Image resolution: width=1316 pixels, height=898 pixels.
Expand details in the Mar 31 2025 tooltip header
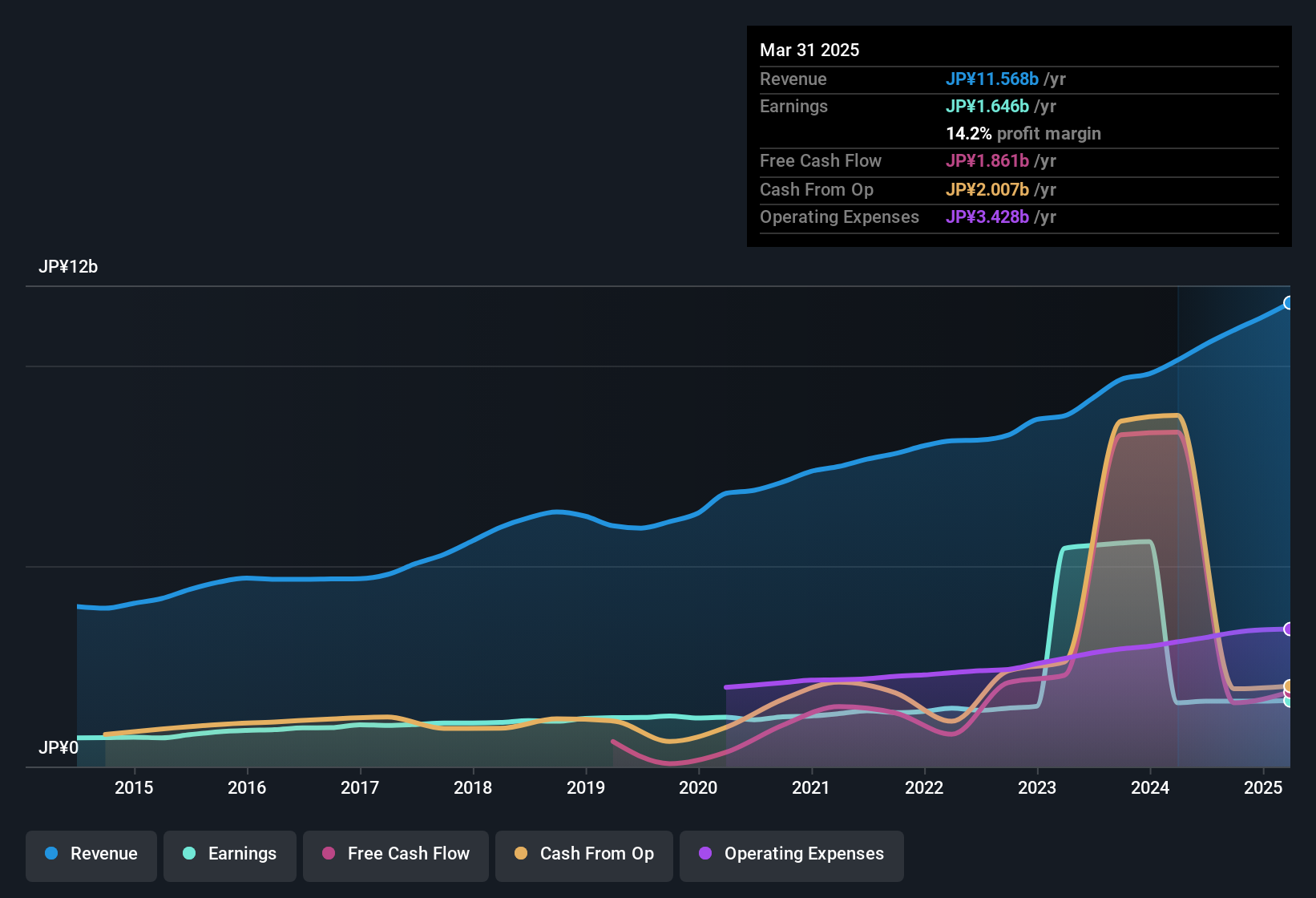click(809, 50)
